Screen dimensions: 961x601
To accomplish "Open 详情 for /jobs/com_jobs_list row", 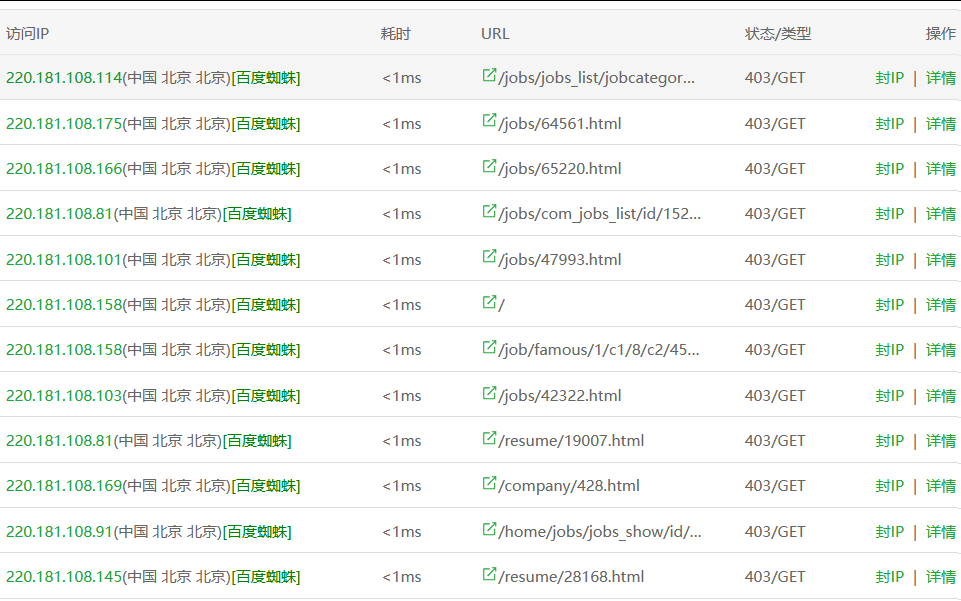I will click(x=940, y=214).
